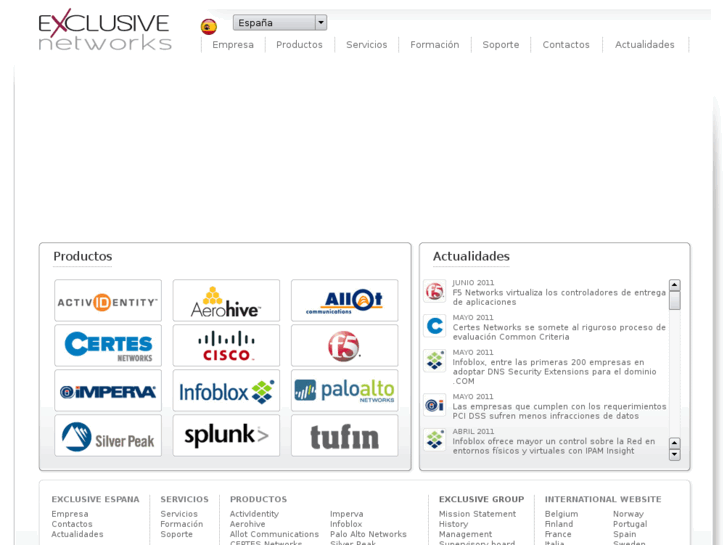Click footer Formación link

[182, 524]
